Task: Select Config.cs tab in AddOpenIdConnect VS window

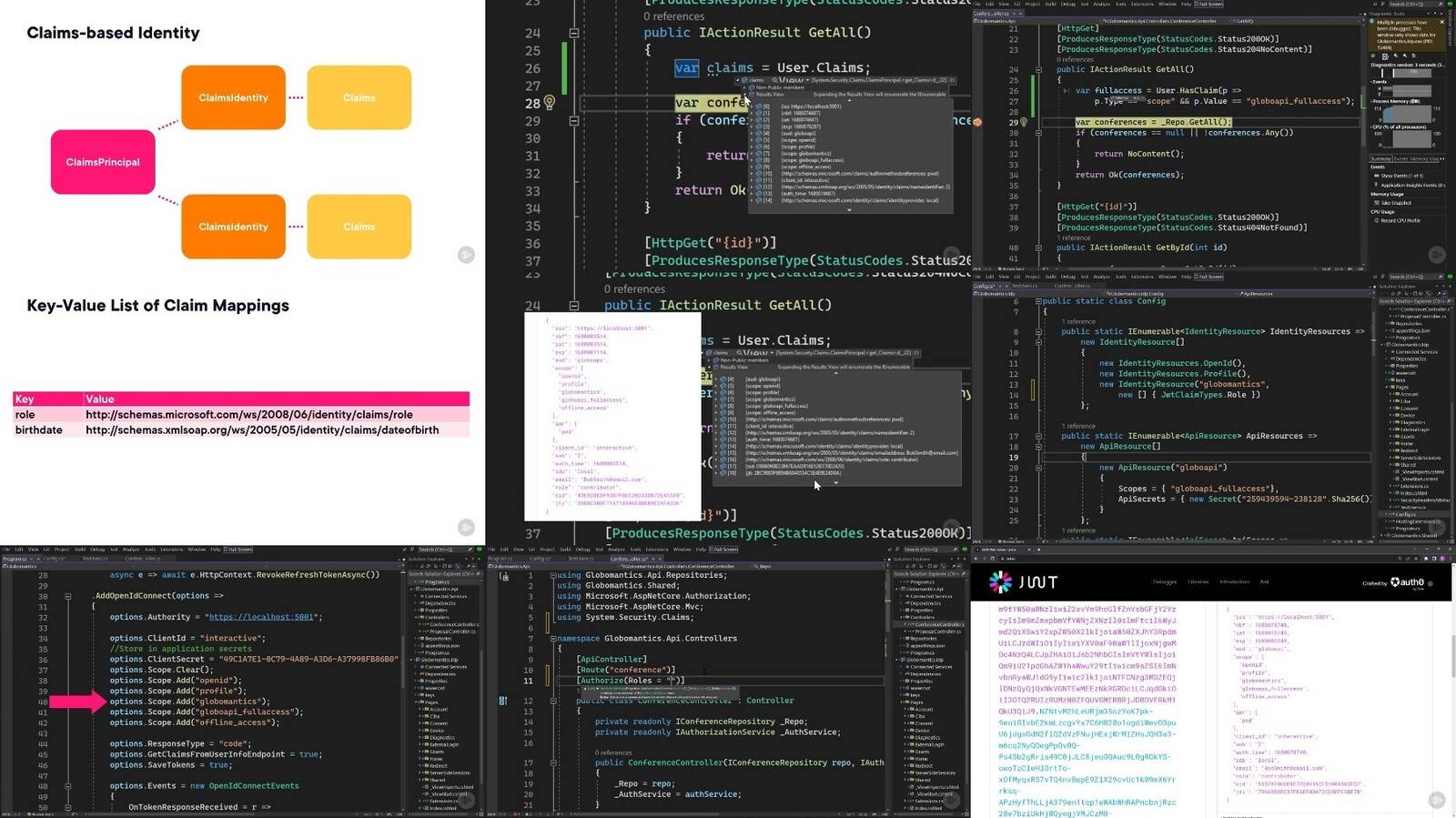Action: [54, 559]
